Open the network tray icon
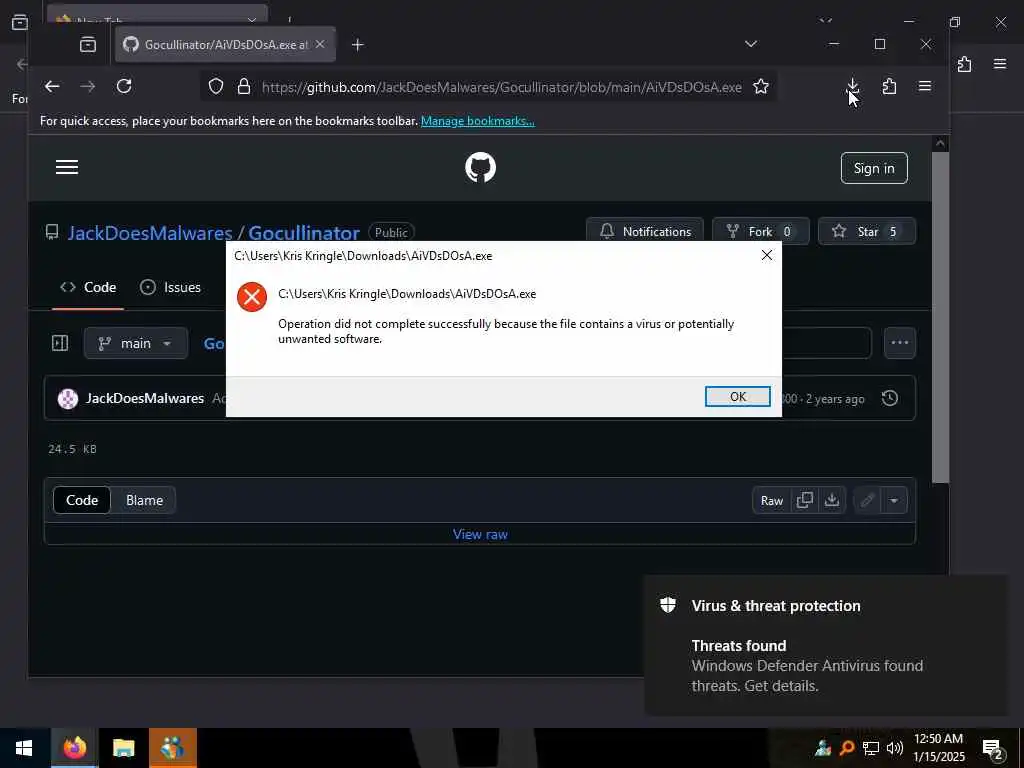 pyautogui.click(x=871, y=748)
